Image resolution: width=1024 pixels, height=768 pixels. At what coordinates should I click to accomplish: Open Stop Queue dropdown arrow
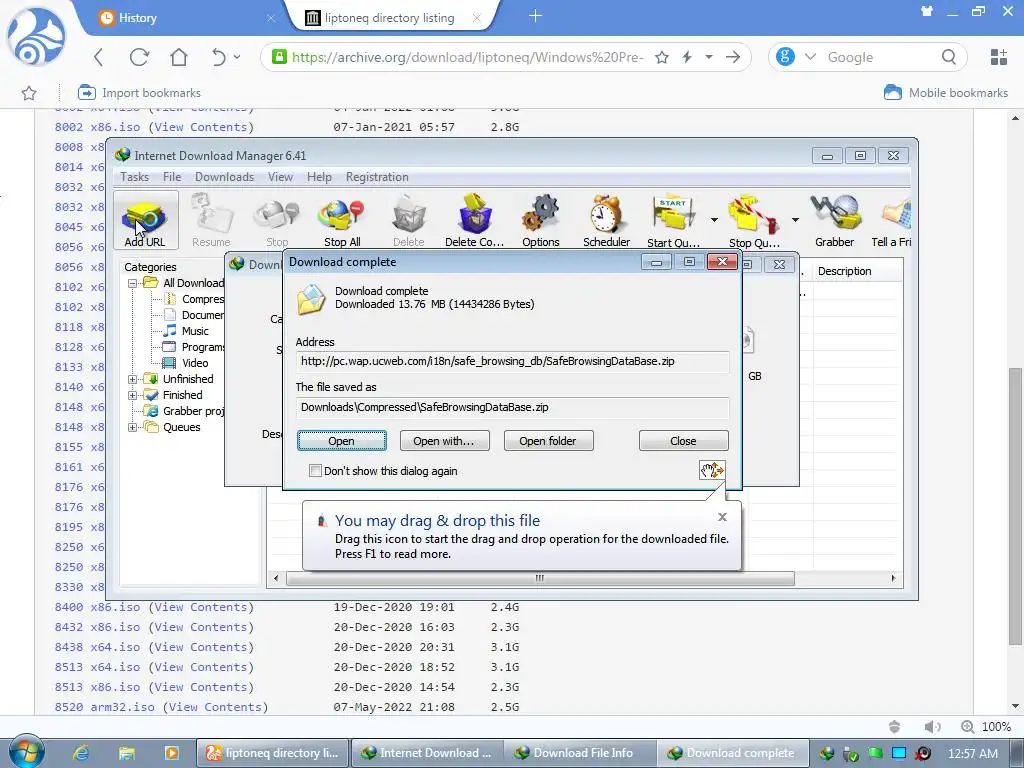coord(795,220)
